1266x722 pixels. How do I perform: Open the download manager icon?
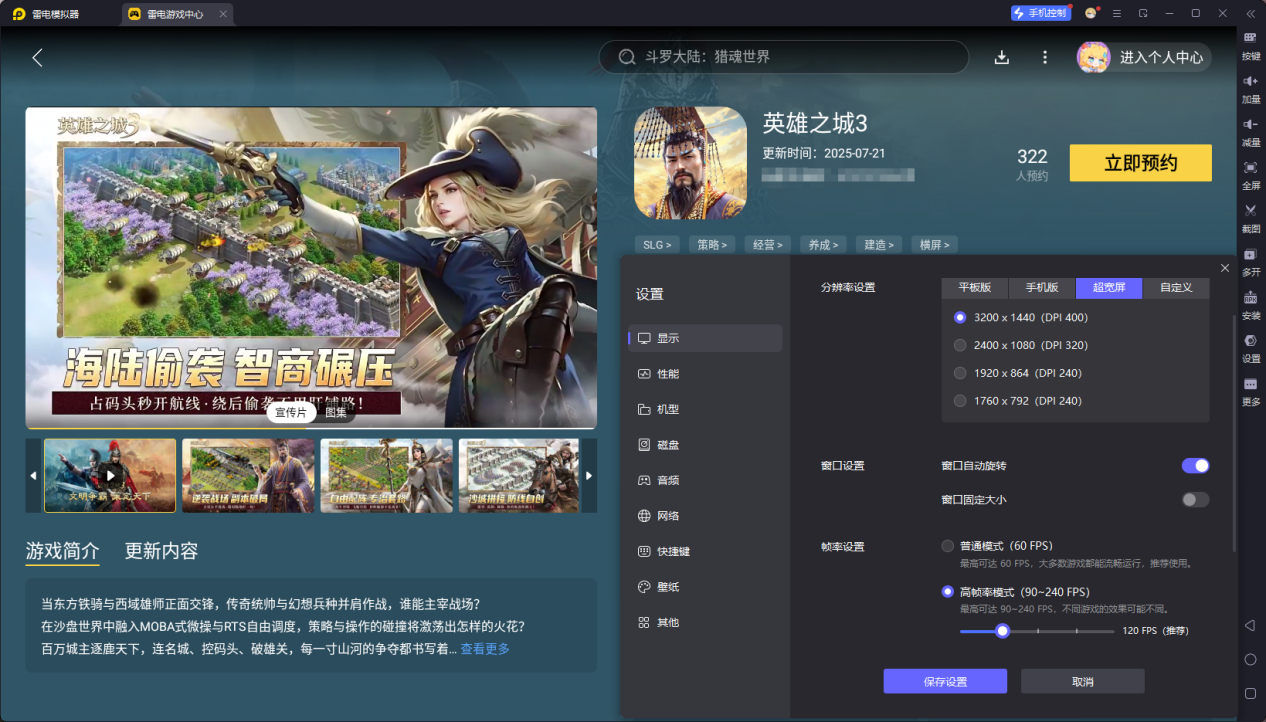(1002, 58)
